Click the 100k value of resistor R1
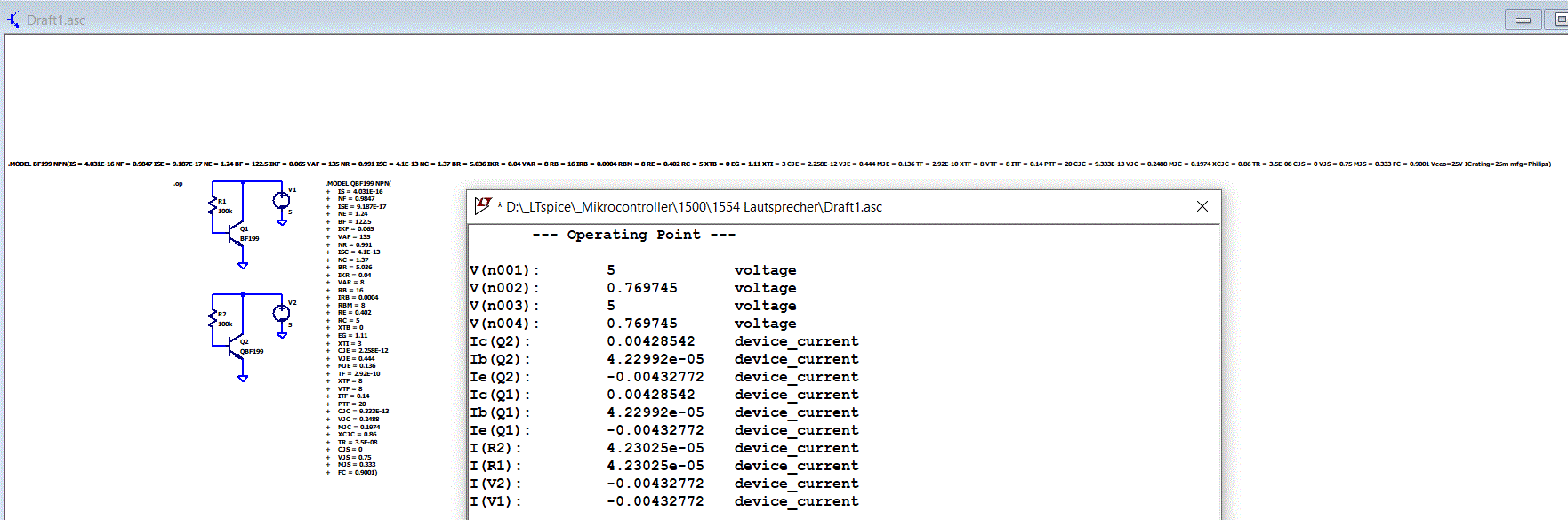The width and height of the screenshot is (1568, 520). [x=225, y=212]
